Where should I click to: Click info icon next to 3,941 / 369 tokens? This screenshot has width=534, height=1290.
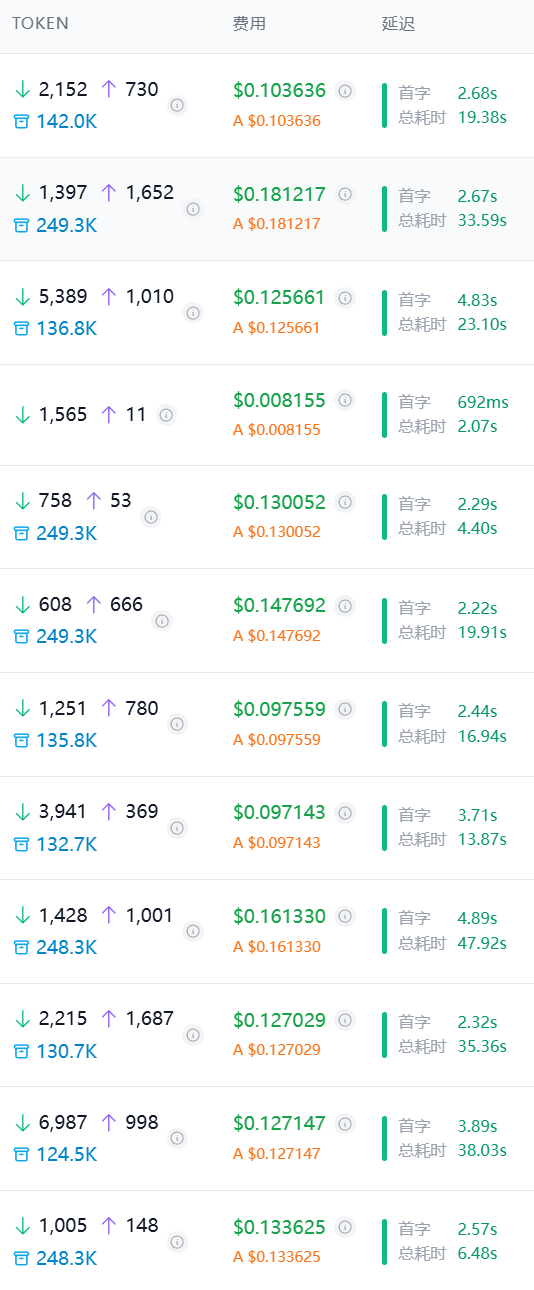pyautogui.click(x=177, y=828)
